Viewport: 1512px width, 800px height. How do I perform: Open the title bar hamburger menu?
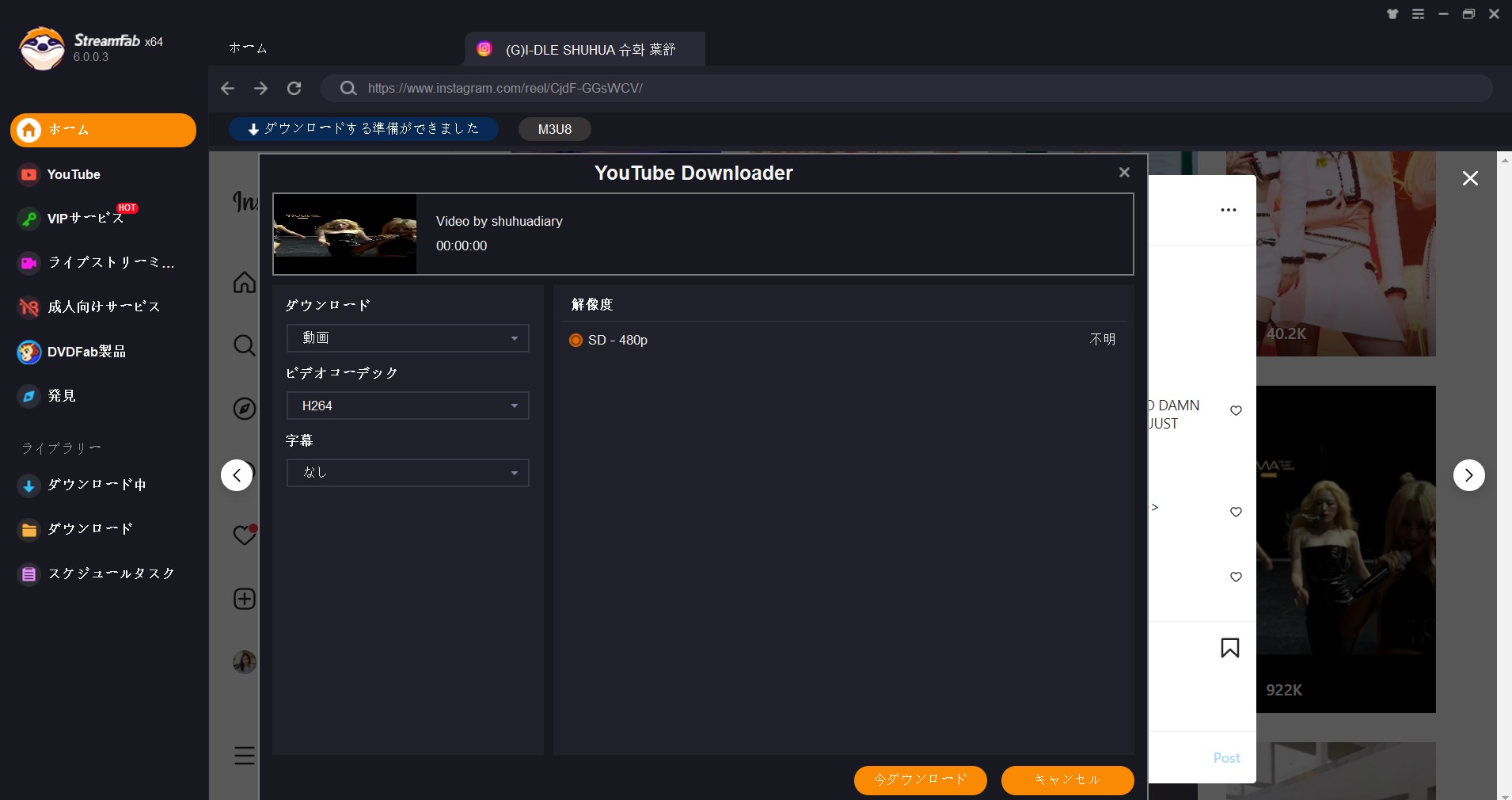[1418, 14]
